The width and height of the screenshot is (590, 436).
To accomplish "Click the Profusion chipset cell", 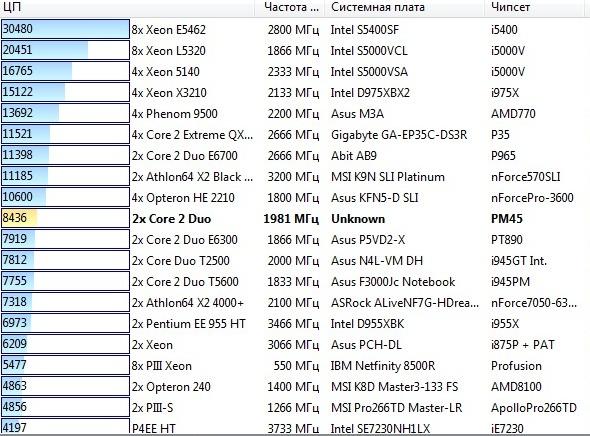I will point(516,366).
